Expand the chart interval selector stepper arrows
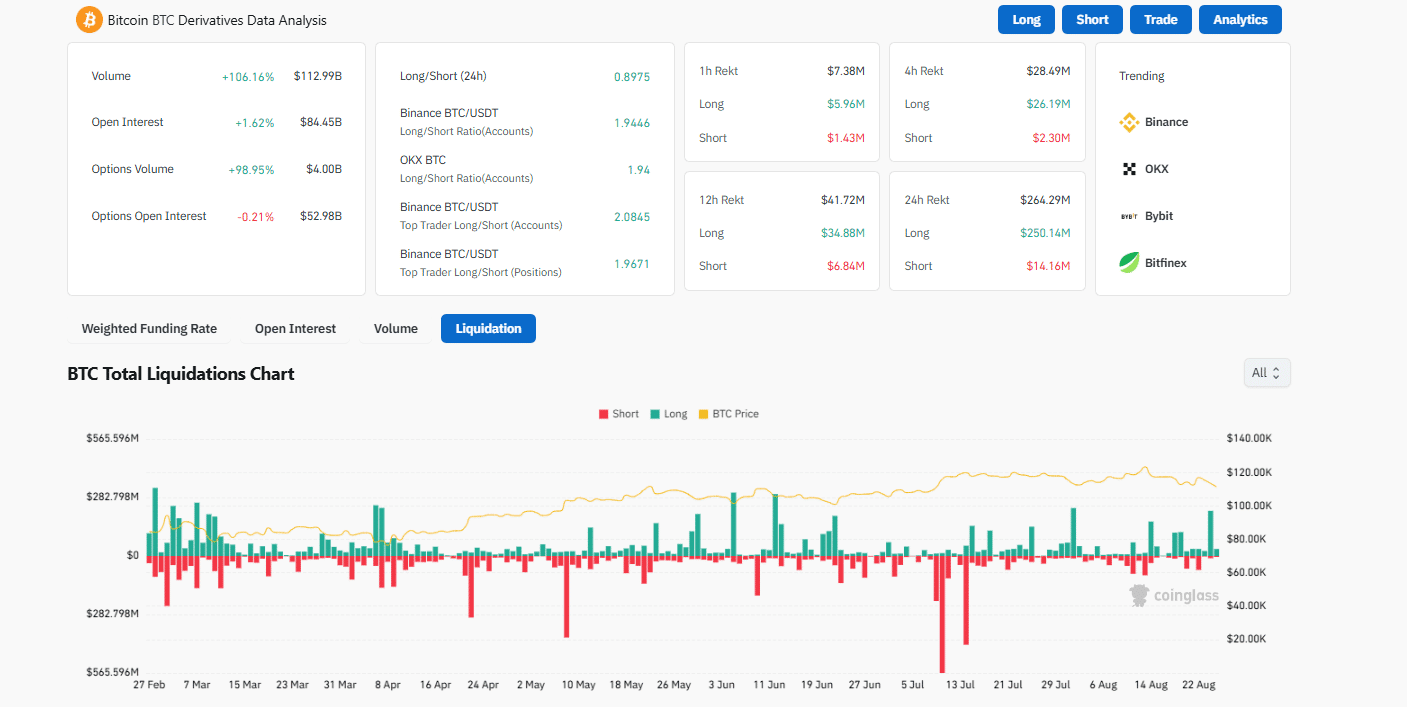 point(1278,372)
